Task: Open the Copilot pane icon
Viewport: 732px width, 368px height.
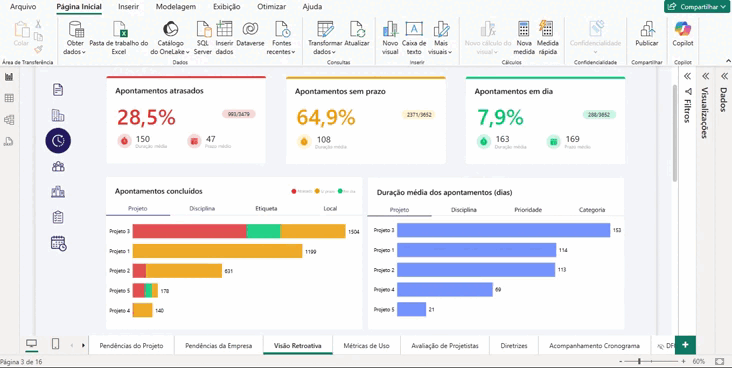Action: [x=683, y=29]
